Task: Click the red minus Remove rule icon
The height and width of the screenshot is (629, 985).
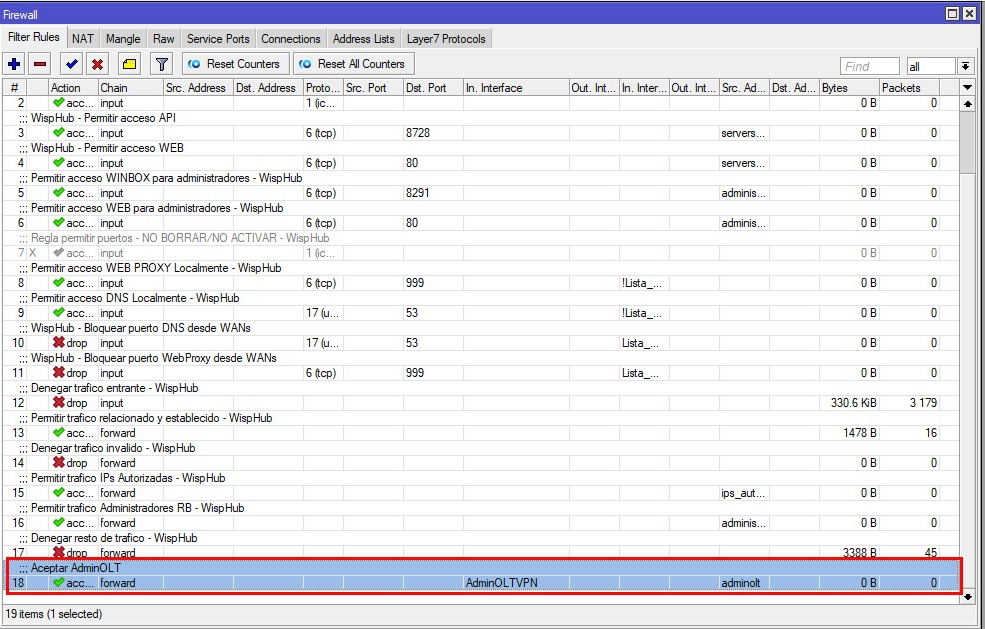Action: pos(40,64)
